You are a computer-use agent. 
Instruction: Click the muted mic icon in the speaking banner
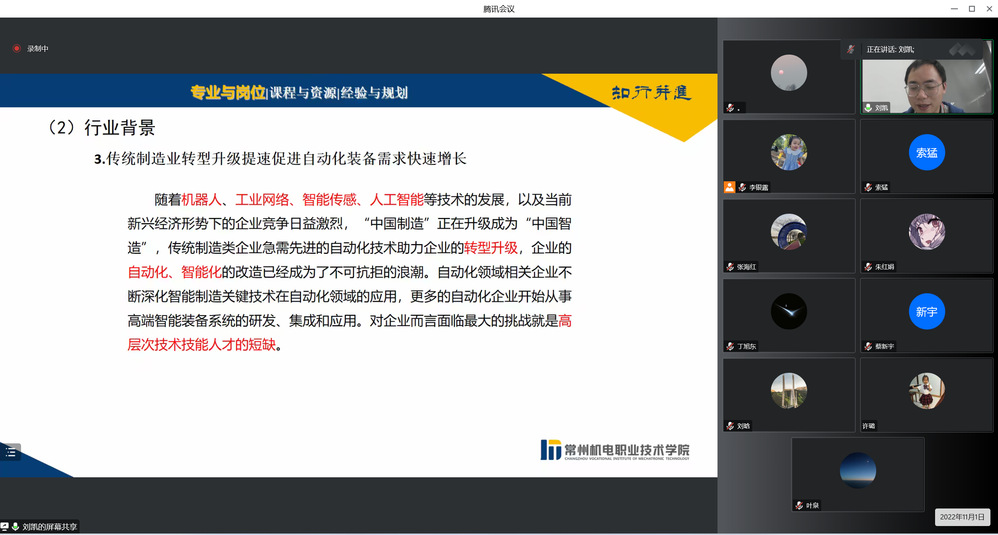(x=851, y=49)
